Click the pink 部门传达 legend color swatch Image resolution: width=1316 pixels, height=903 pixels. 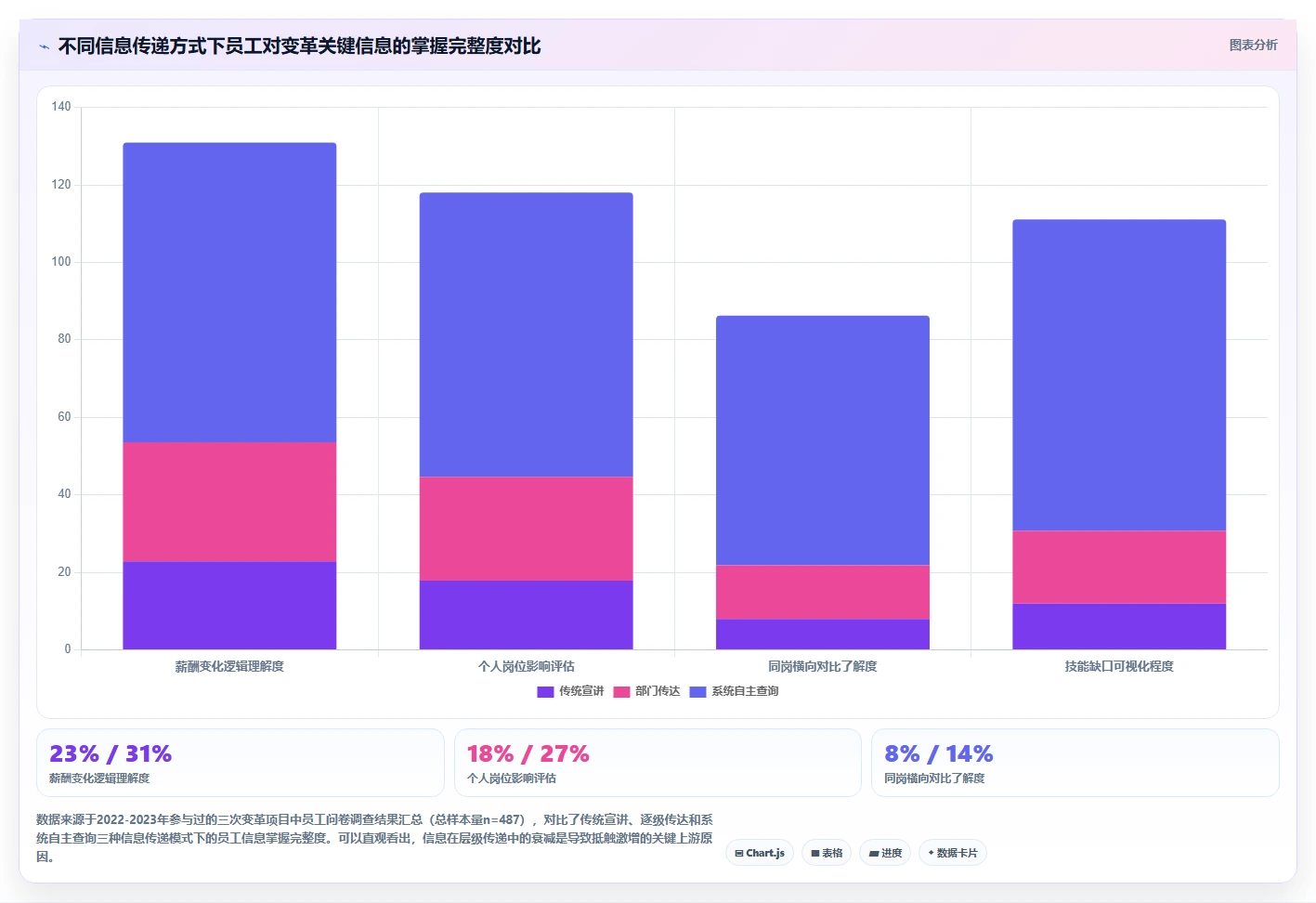coord(621,691)
